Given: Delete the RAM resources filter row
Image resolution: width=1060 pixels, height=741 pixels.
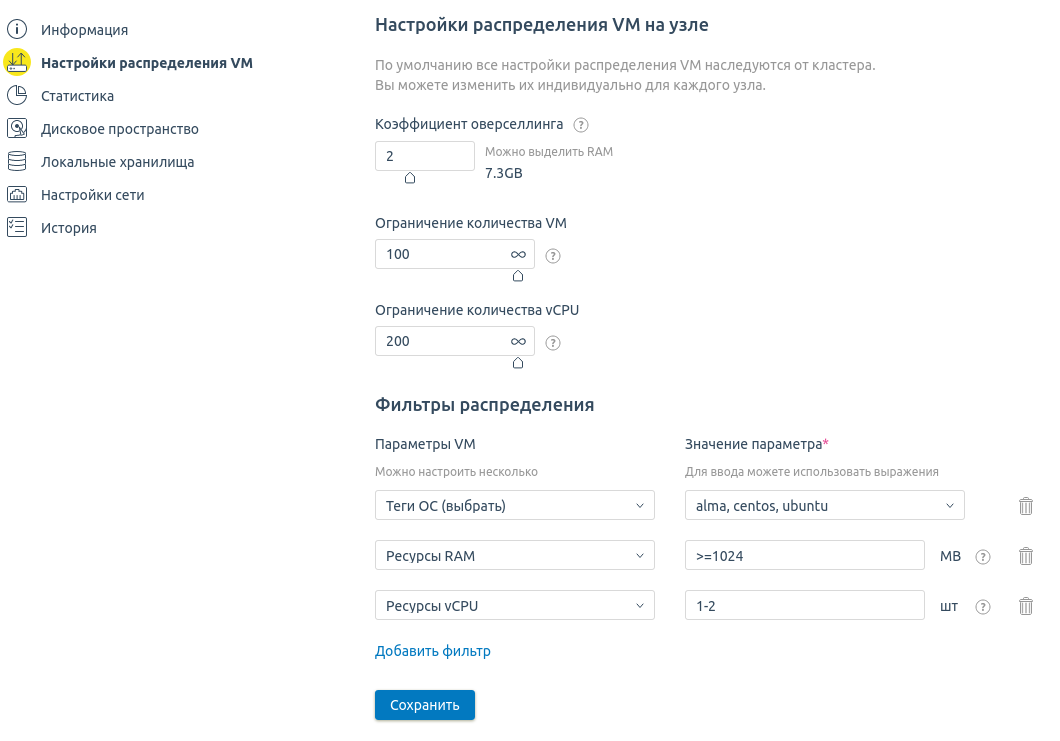Looking at the screenshot, I should pyautogui.click(x=1025, y=556).
